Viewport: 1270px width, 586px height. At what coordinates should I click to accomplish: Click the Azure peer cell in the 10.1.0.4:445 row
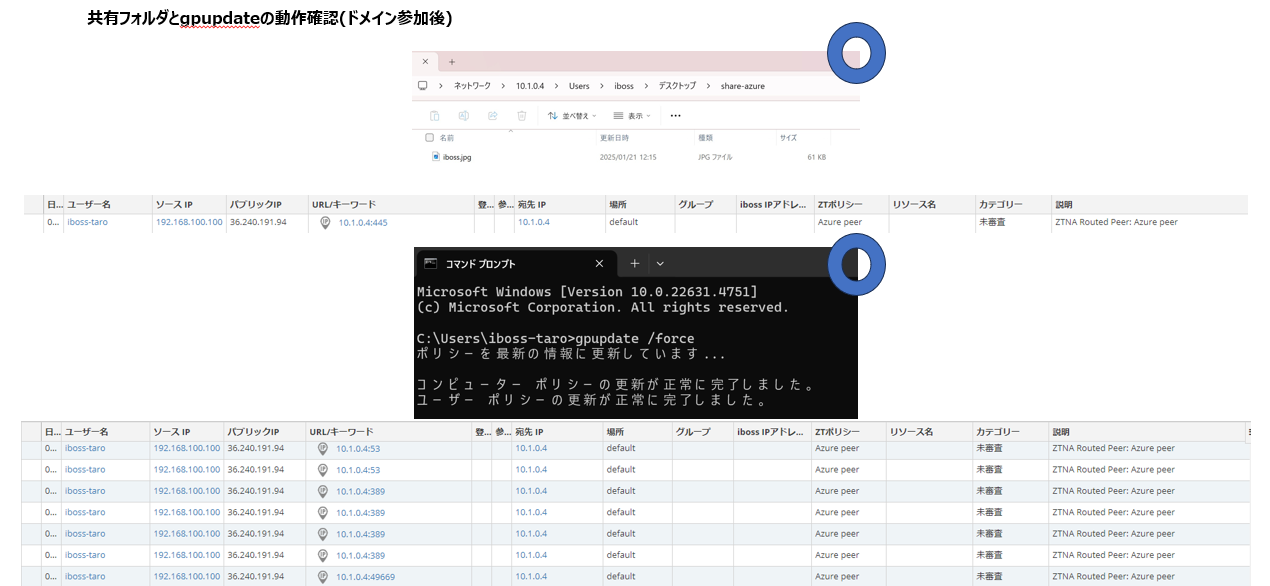839,222
